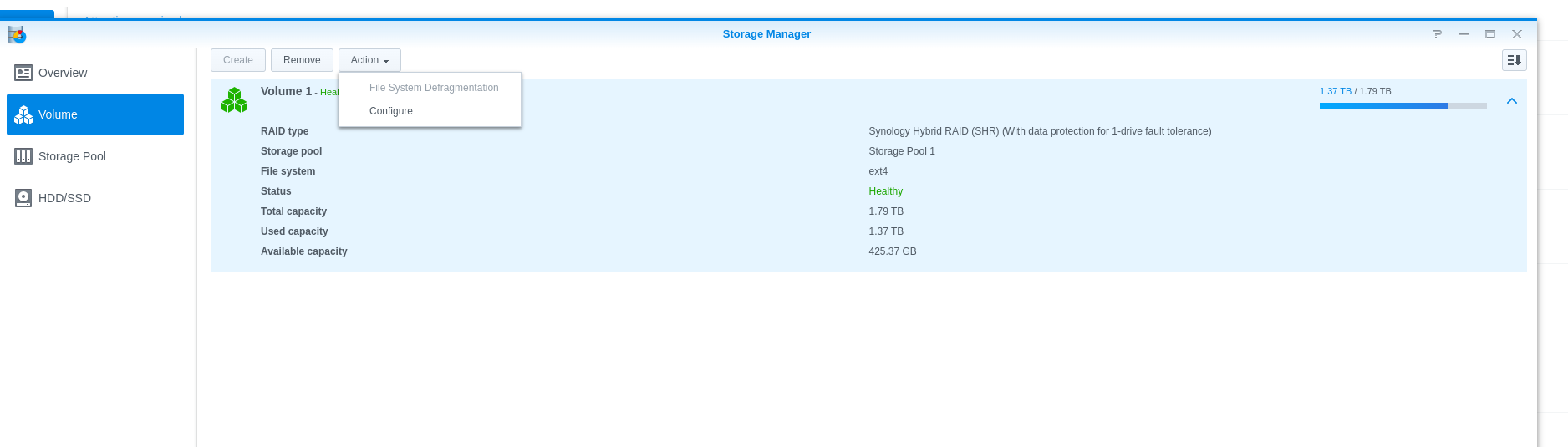Select the Volume section
Viewport: 1568px width, 447px height.
pos(95,114)
